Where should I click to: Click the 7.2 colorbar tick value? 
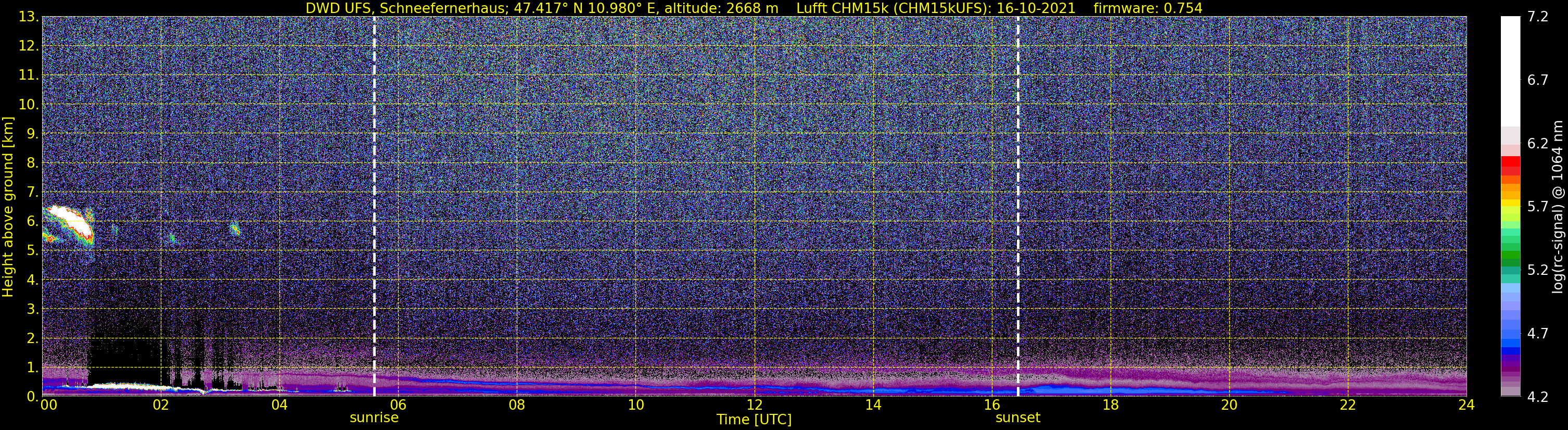click(x=1538, y=17)
